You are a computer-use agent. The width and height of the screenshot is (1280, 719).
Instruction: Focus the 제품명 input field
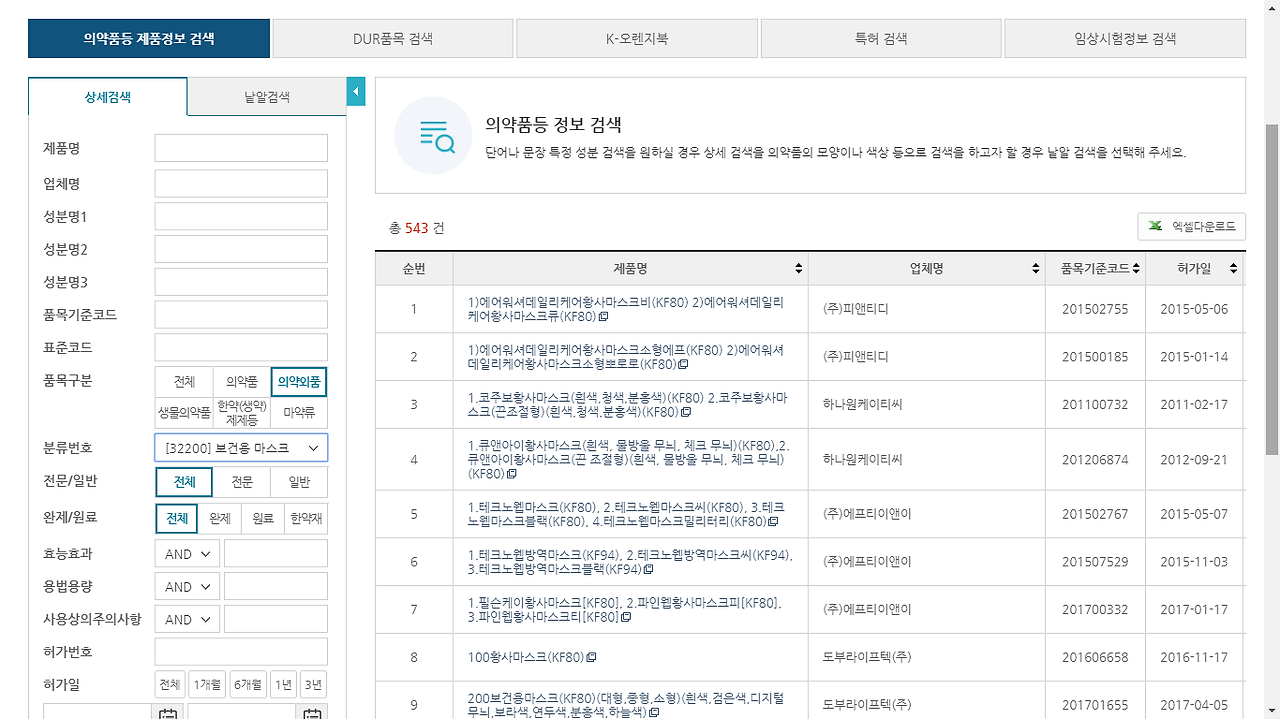coord(241,148)
